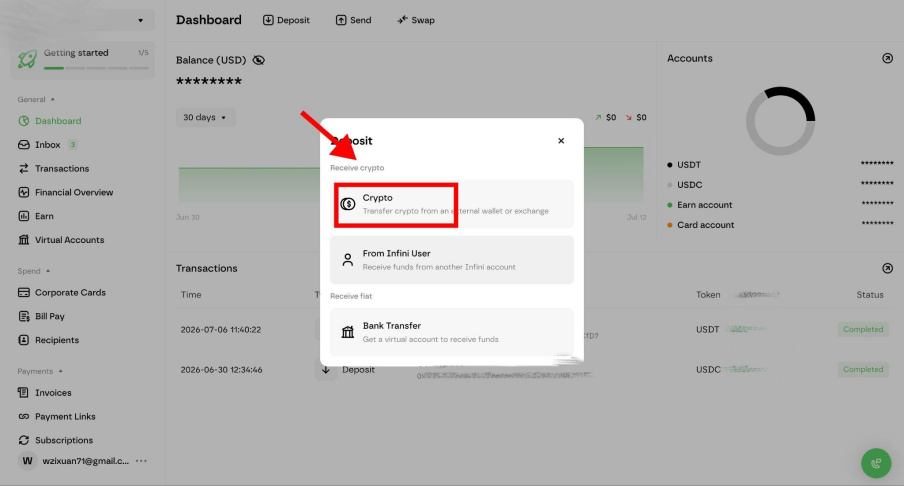Image resolution: width=904 pixels, height=486 pixels.
Task: Click the Corporate Cards icon
Action: [x=24, y=293]
